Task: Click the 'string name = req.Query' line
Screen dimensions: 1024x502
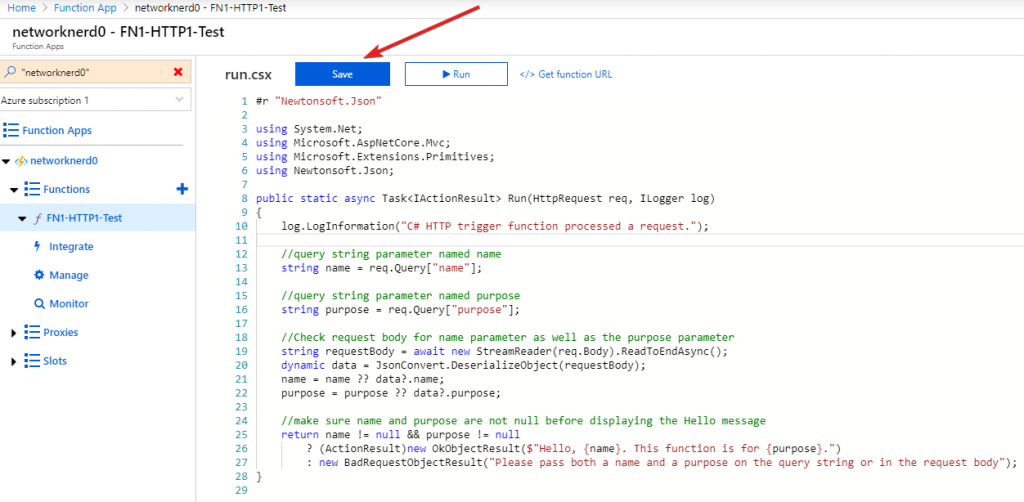Action: (x=381, y=268)
